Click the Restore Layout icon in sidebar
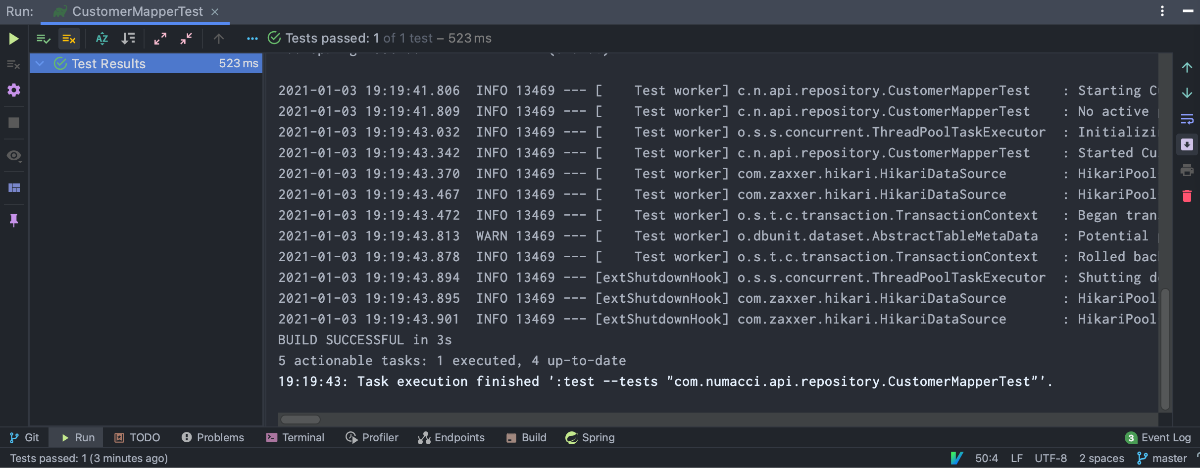Image resolution: width=1200 pixels, height=468 pixels. click(14, 187)
